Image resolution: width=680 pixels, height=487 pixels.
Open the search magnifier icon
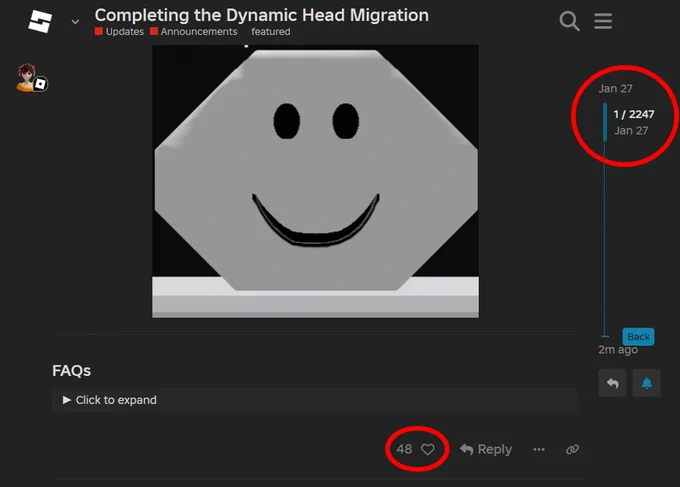pos(569,21)
